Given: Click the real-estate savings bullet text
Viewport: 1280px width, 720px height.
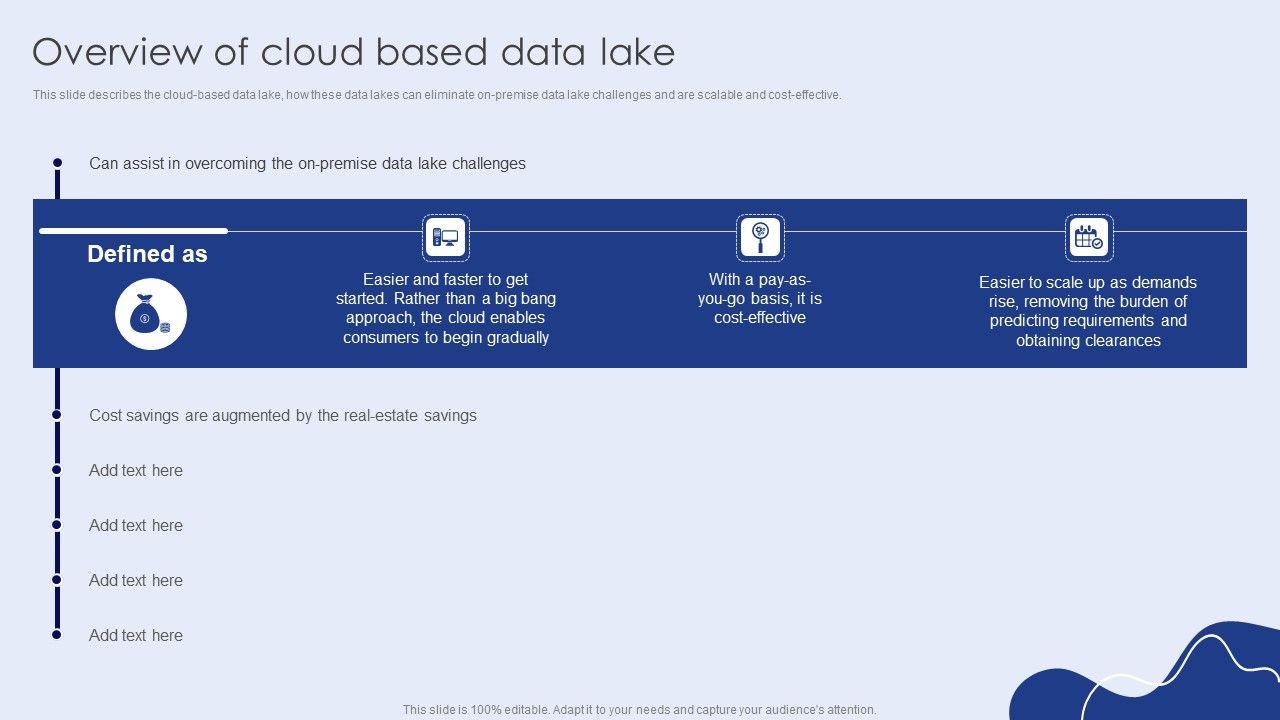Looking at the screenshot, I should click(283, 415).
